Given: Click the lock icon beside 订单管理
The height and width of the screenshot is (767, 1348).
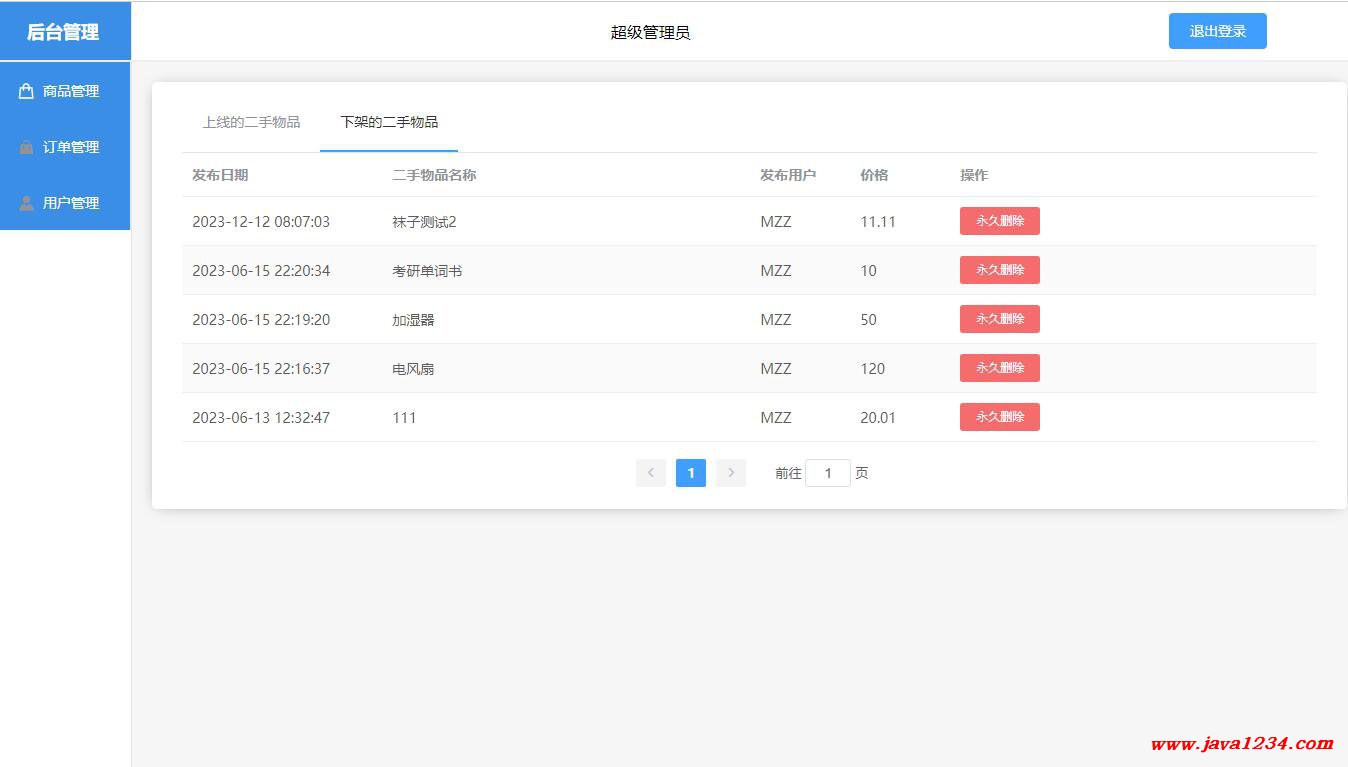Looking at the screenshot, I should [x=26, y=147].
